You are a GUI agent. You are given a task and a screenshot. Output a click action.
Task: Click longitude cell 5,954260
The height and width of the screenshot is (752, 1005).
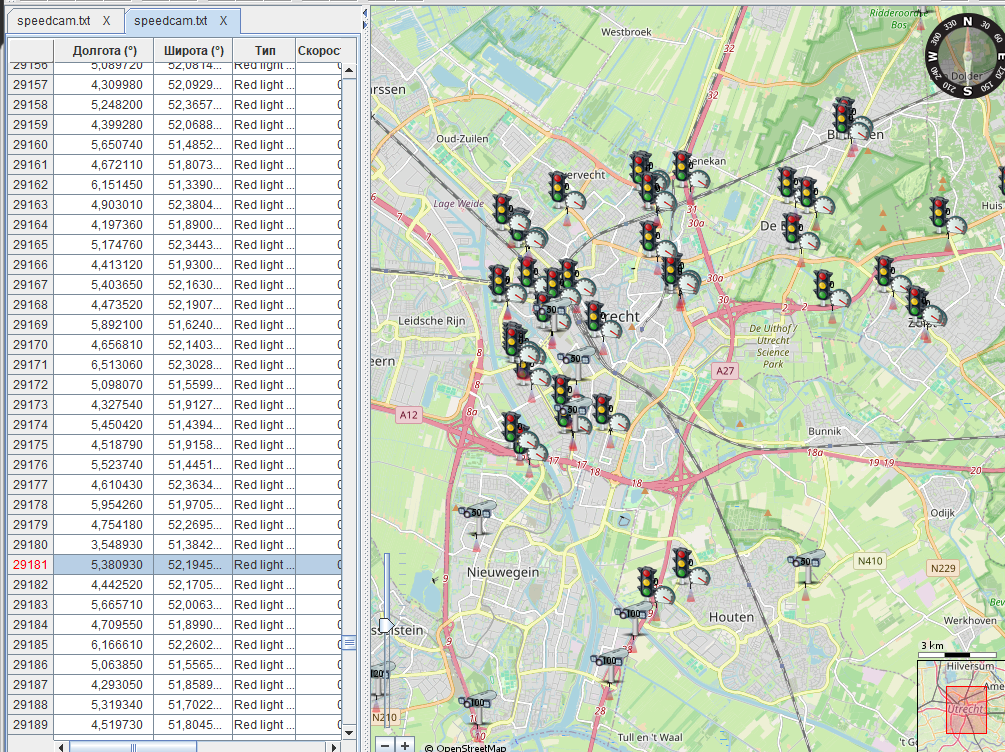pyautogui.click(x=104, y=505)
